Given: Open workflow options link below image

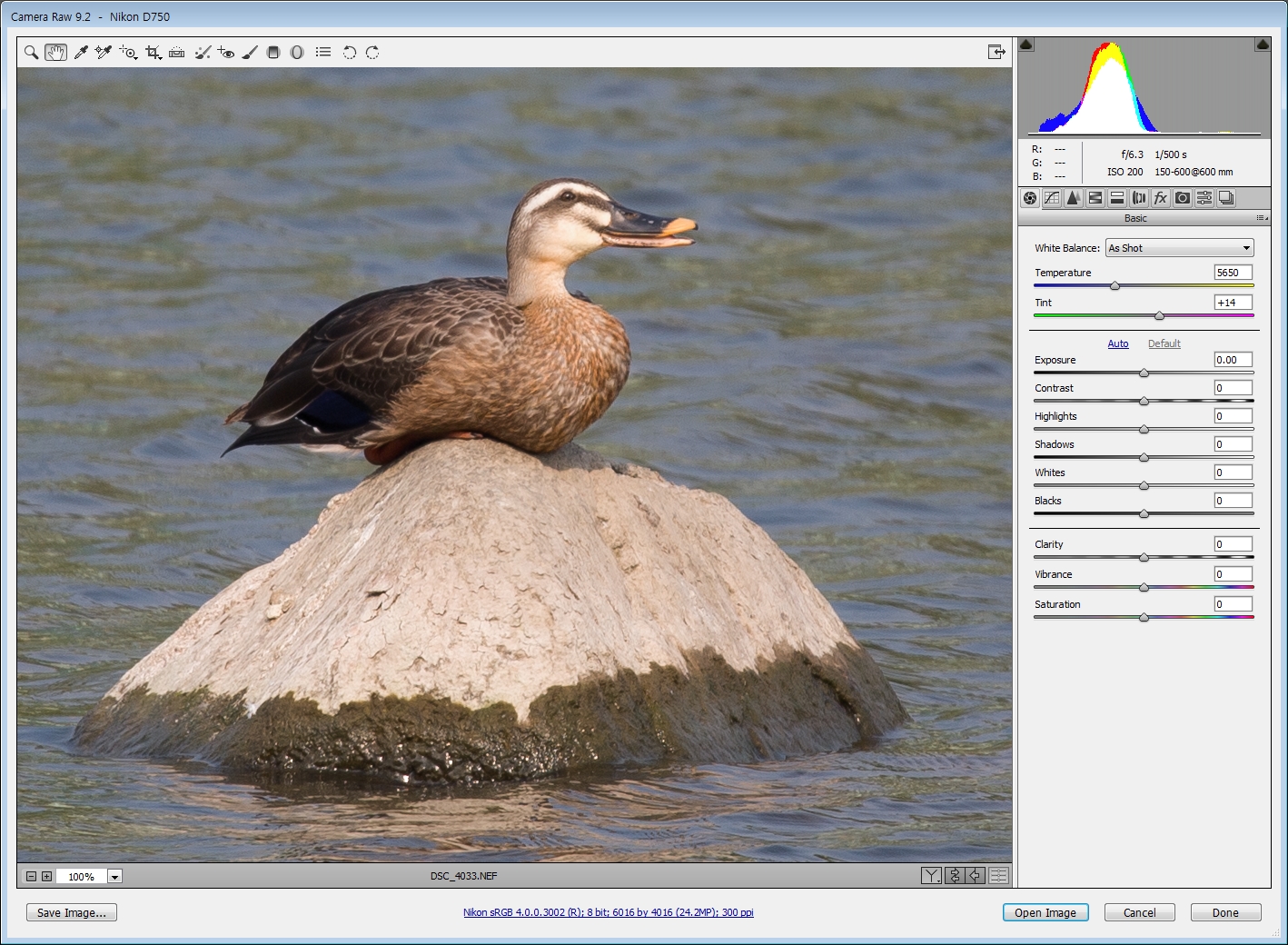Looking at the screenshot, I should [x=608, y=912].
